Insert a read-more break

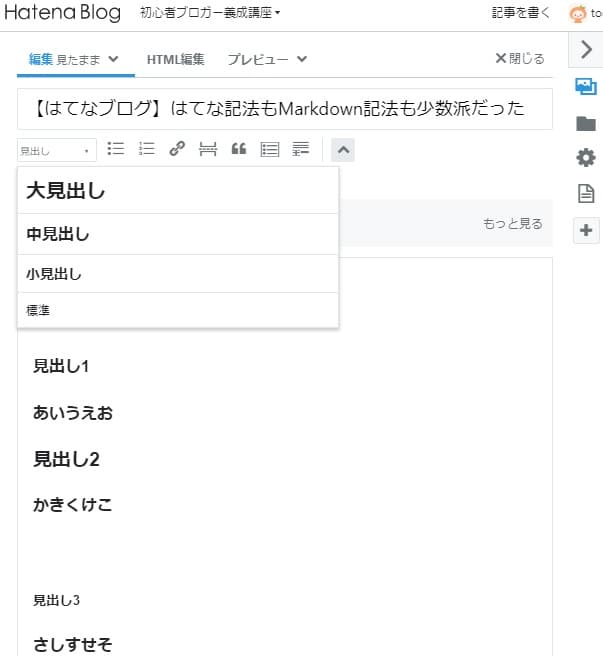(208, 149)
